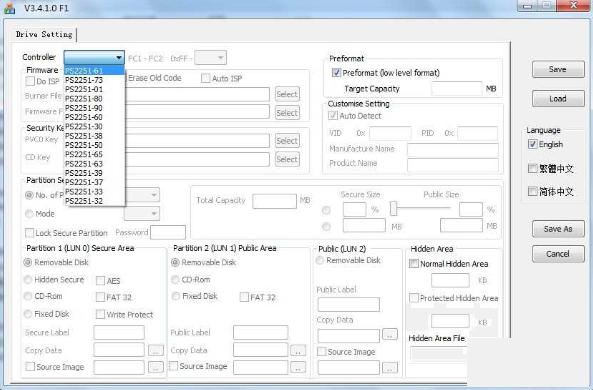The image size is (593, 390).
Task: Click Select button for CD Key
Action: (x=287, y=159)
